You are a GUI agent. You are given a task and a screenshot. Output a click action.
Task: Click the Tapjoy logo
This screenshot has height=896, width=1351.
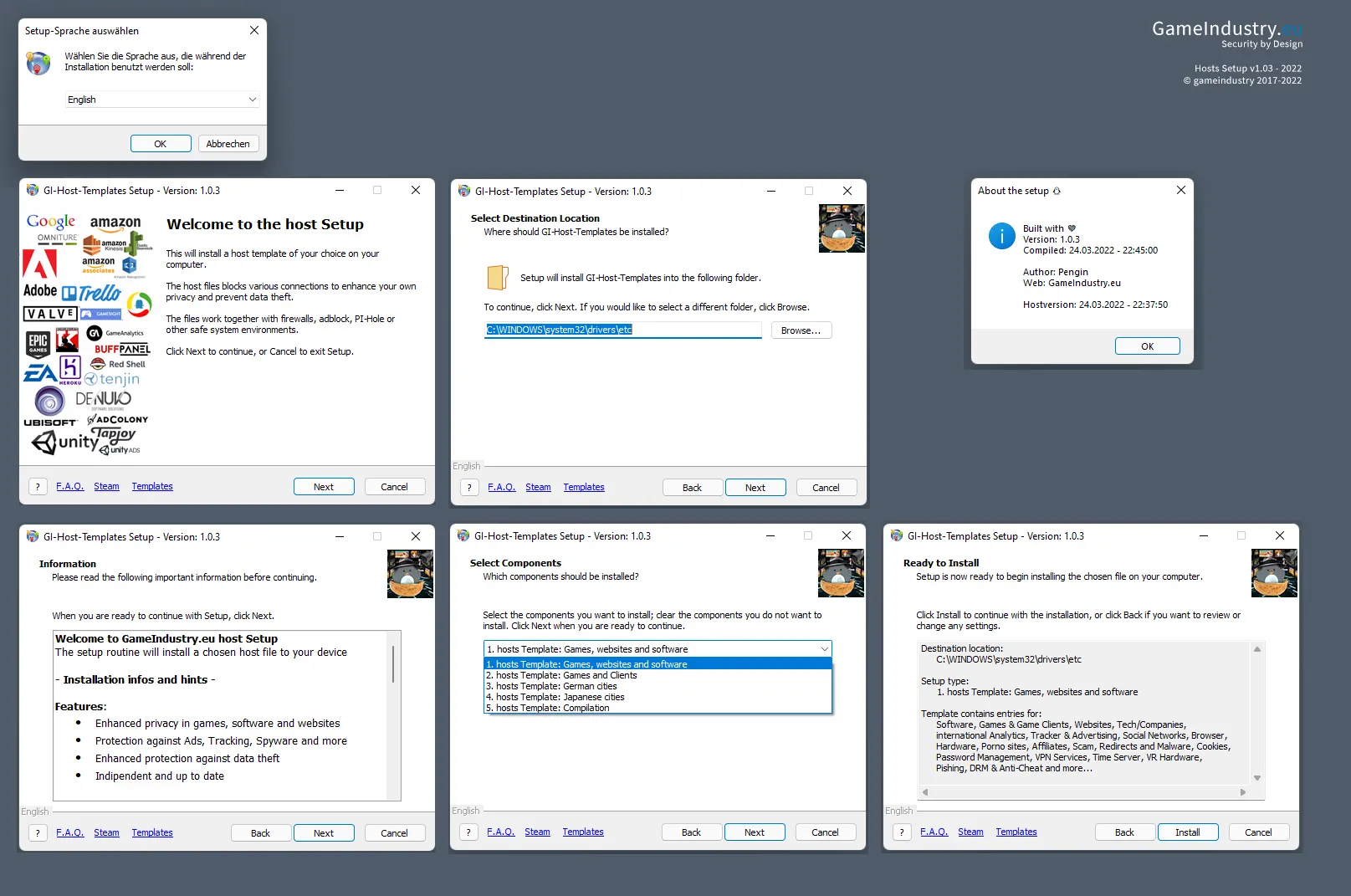[x=114, y=435]
